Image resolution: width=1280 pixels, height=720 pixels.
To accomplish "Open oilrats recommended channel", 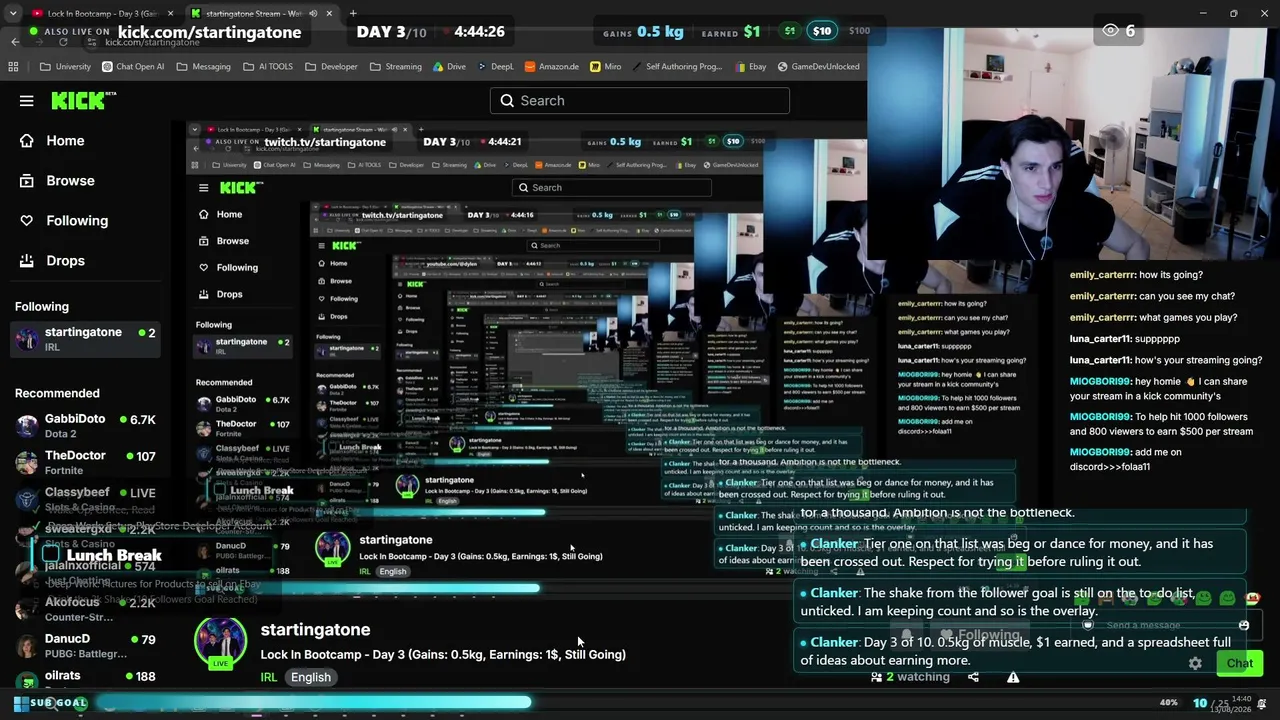I will point(85,679).
